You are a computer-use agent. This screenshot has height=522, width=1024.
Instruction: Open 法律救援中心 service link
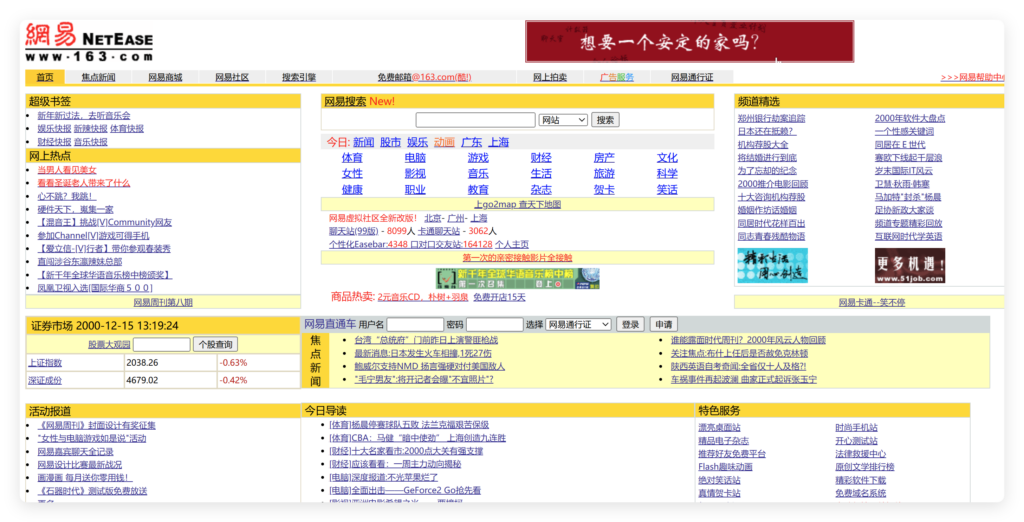coord(861,454)
